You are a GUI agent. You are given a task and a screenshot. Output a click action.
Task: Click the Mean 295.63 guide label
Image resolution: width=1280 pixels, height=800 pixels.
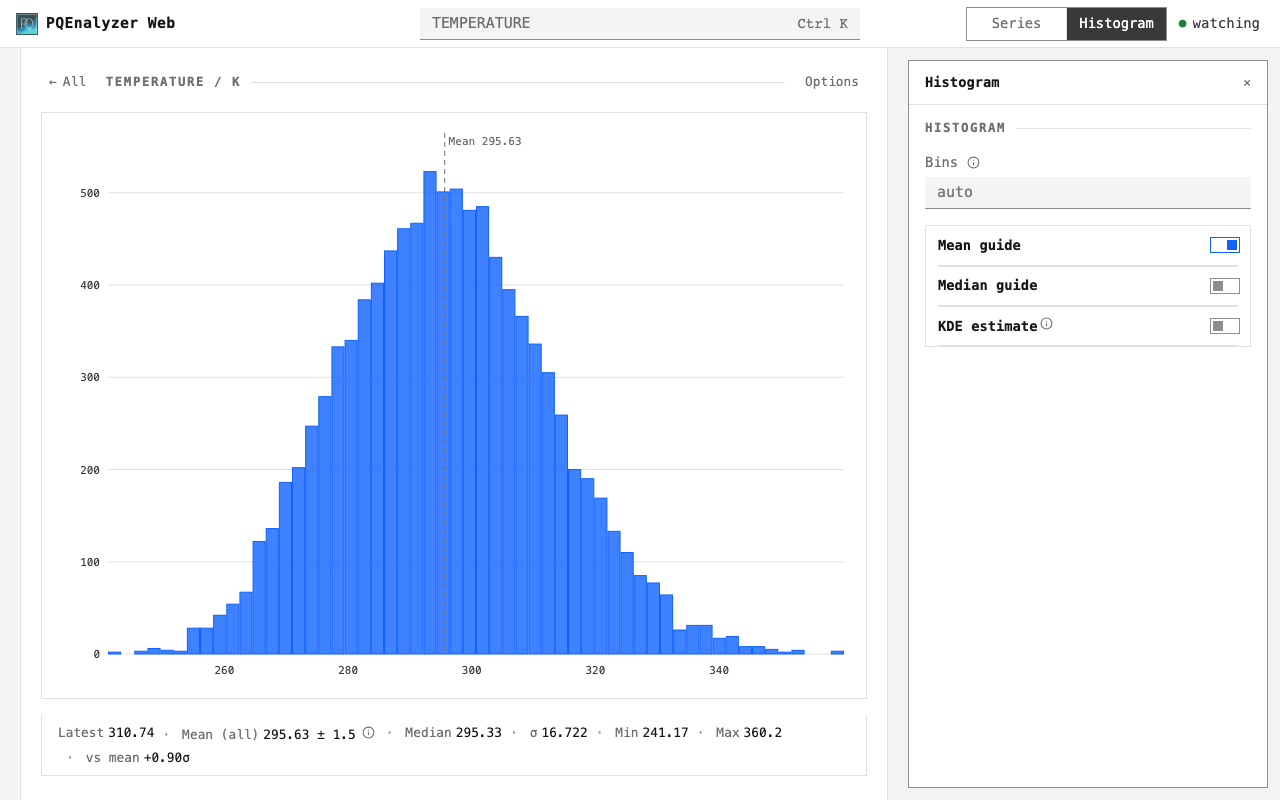[485, 142]
